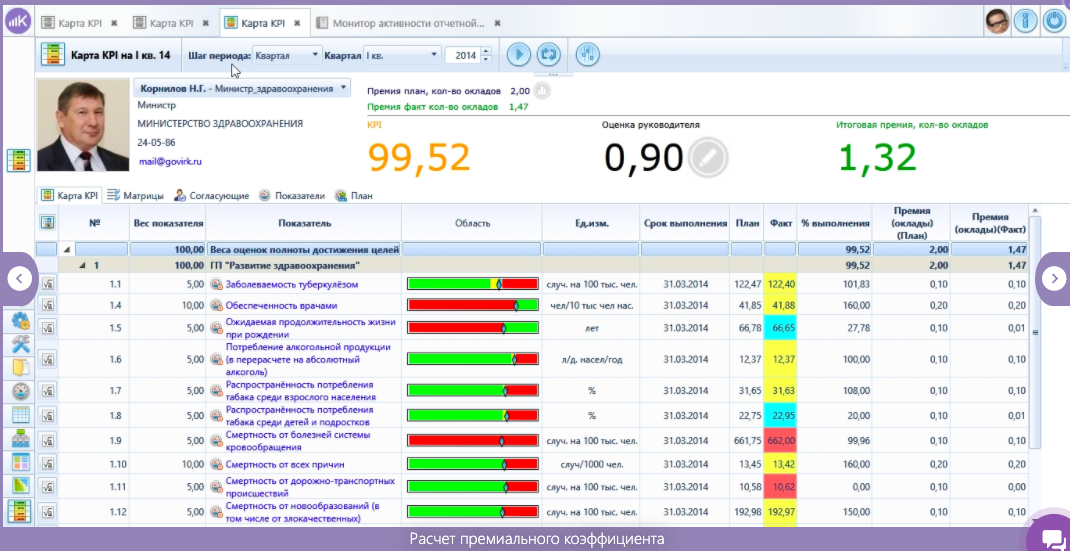
Task: Open the KPI card icon at sidebar bottom
Action: click(x=19, y=511)
